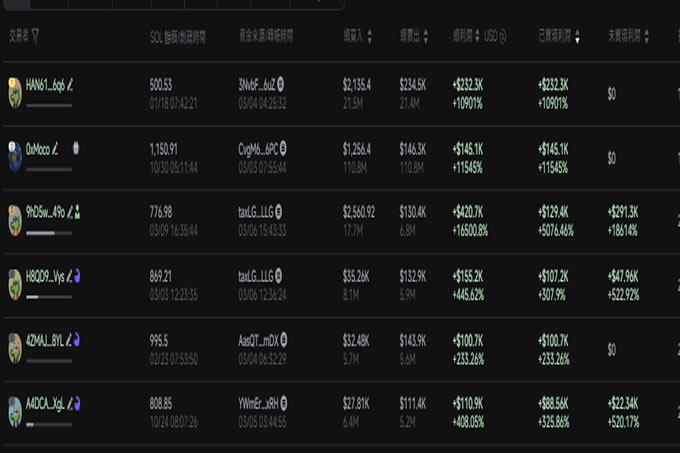The height and width of the screenshot is (453, 680).
Task: Sort the table by total buy column
Action: [369, 36]
